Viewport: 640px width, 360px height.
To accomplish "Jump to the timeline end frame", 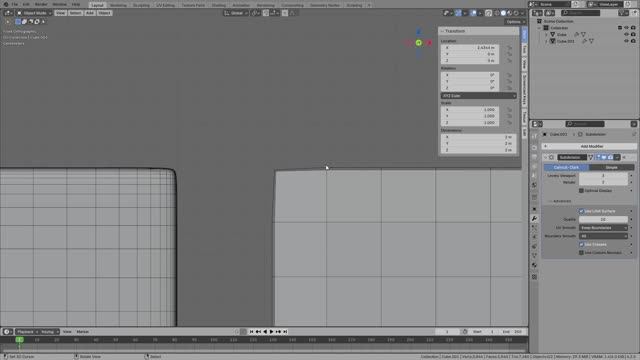I will point(285,332).
